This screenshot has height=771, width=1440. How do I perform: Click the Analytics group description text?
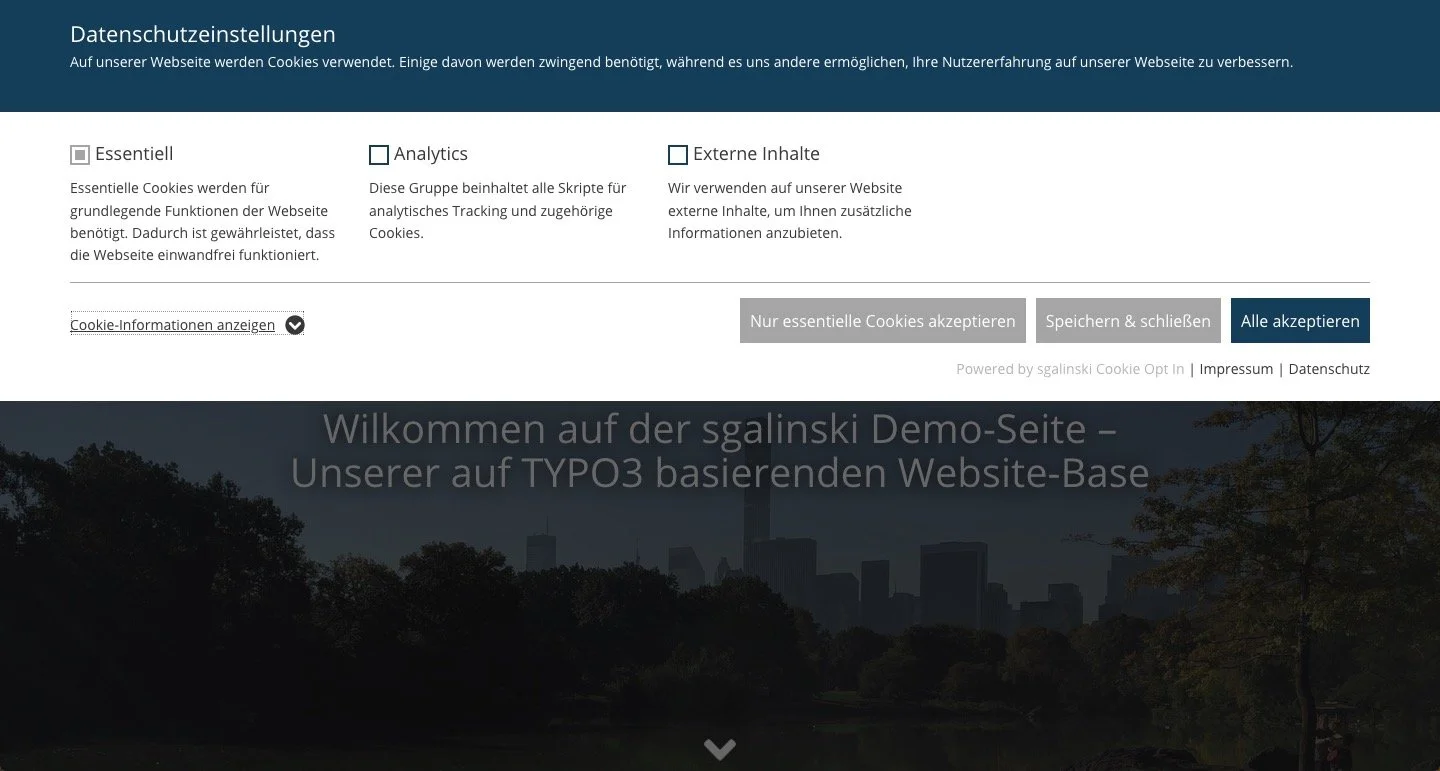(x=497, y=210)
